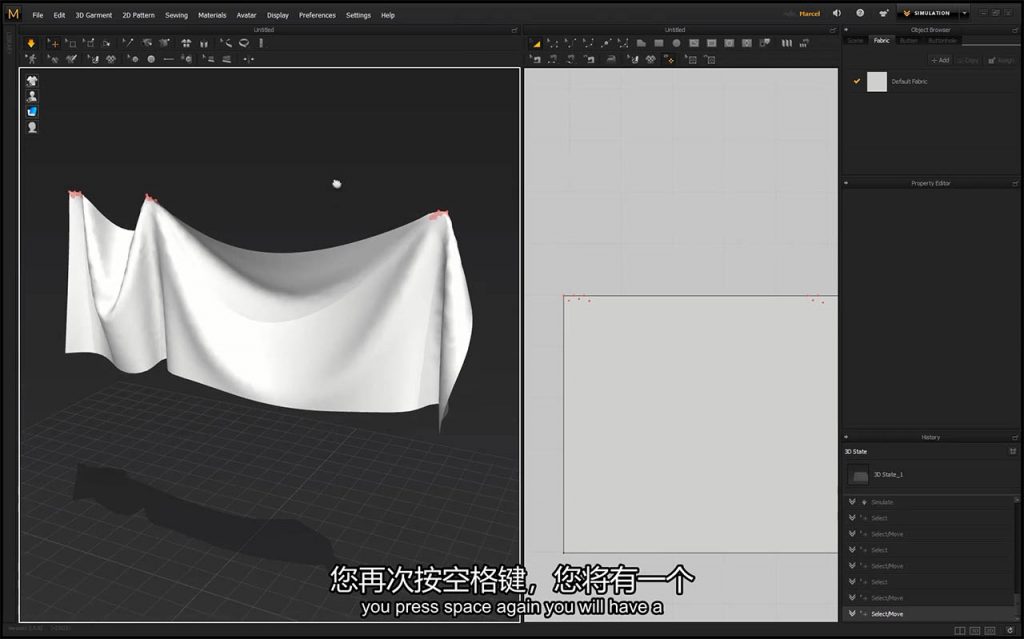Collapse the Property Editor panel arrow
The image size is (1024, 639).
pos(846,184)
